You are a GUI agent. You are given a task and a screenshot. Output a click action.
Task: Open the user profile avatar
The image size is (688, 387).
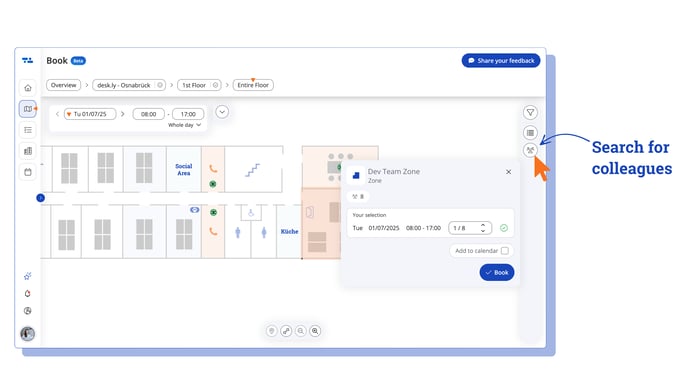click(28, 334)
